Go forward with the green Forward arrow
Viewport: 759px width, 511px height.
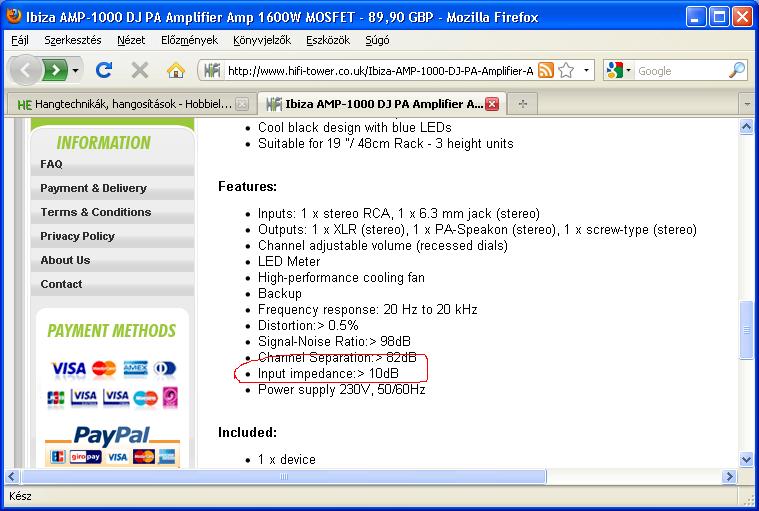click(55, 71)
